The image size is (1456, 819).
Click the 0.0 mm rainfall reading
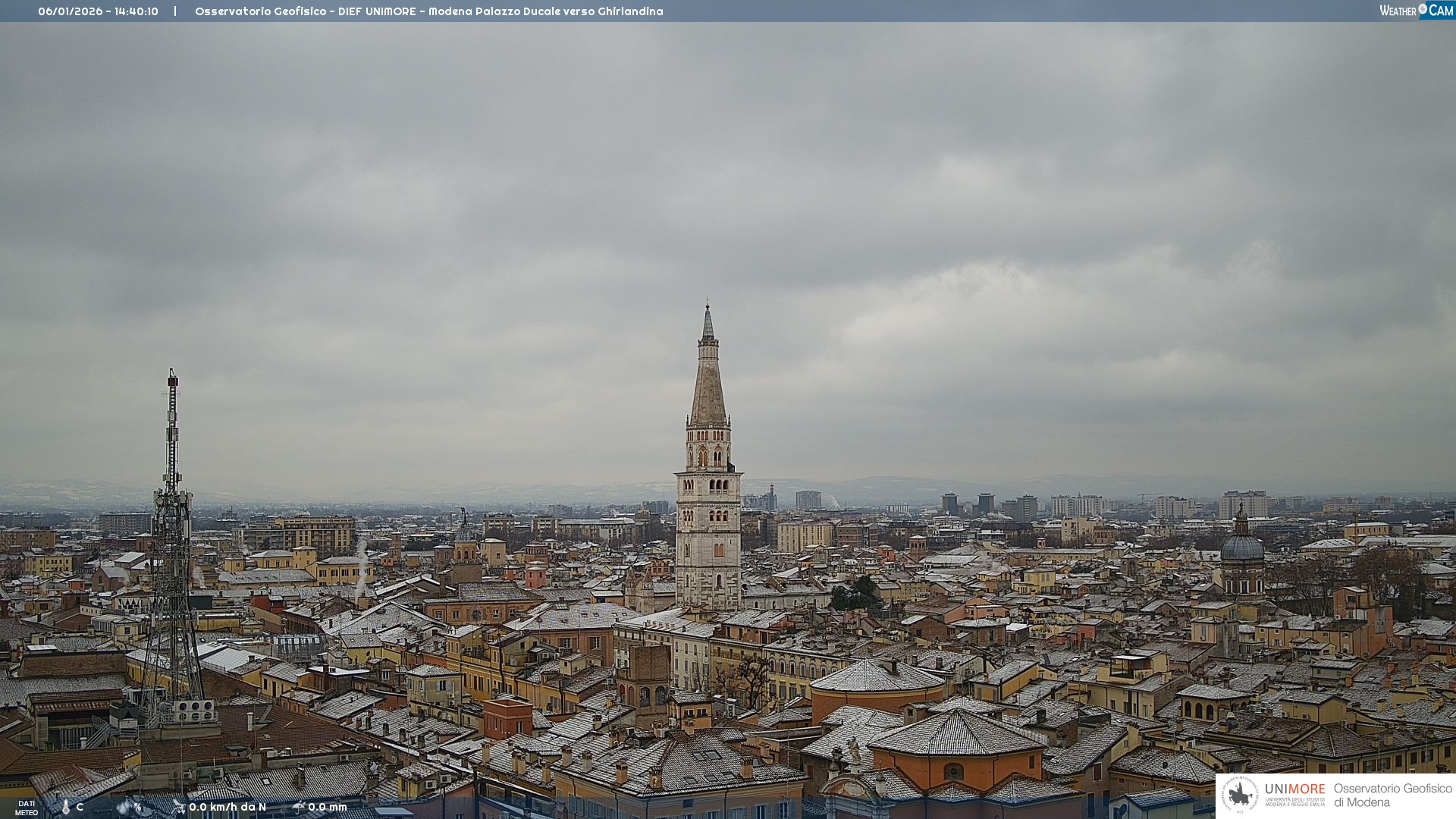point(328,807)
